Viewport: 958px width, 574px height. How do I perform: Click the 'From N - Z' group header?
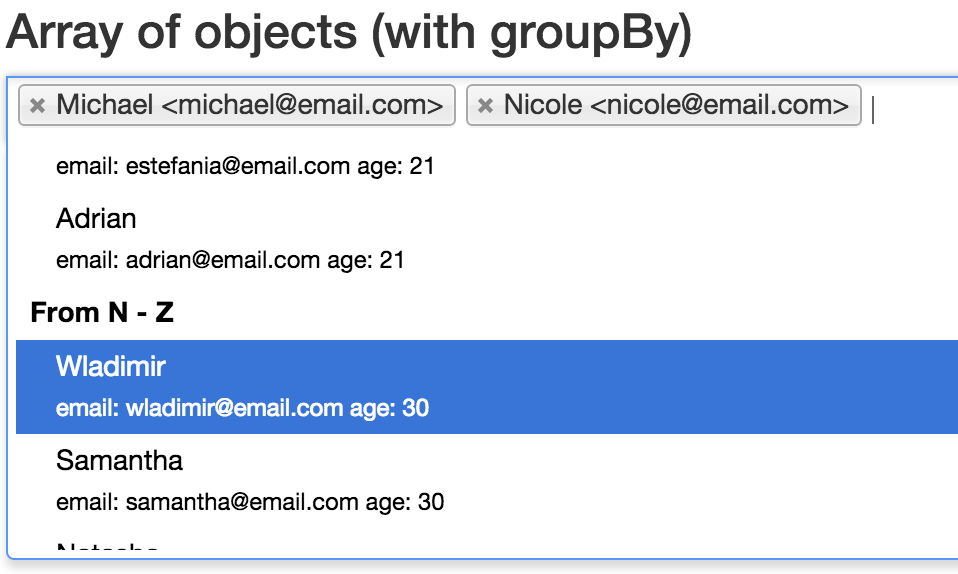[x=102, y=313]
